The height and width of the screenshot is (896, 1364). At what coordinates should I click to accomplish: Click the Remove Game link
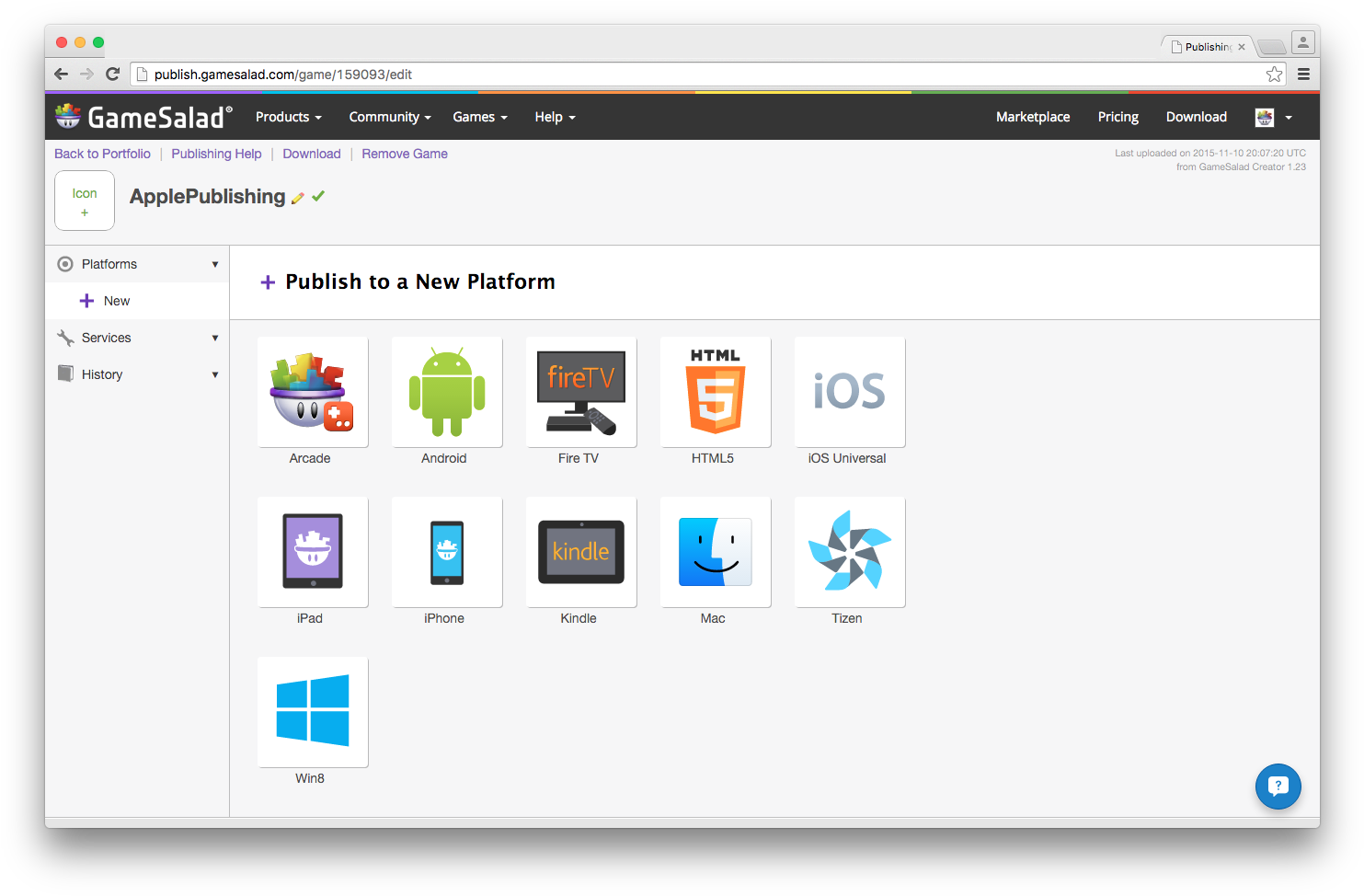[405, 154]
